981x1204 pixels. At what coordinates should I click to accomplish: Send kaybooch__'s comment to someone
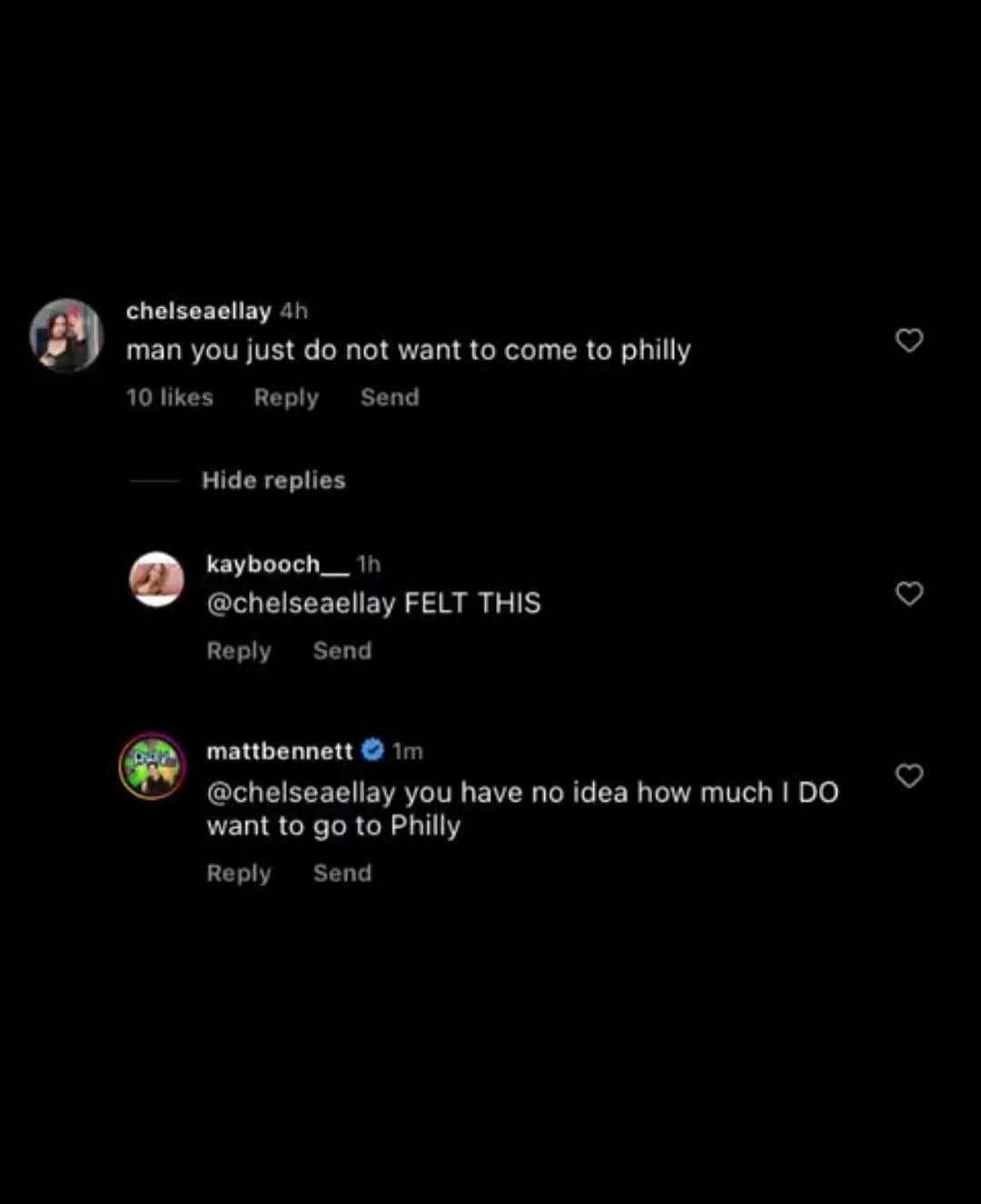342,651
